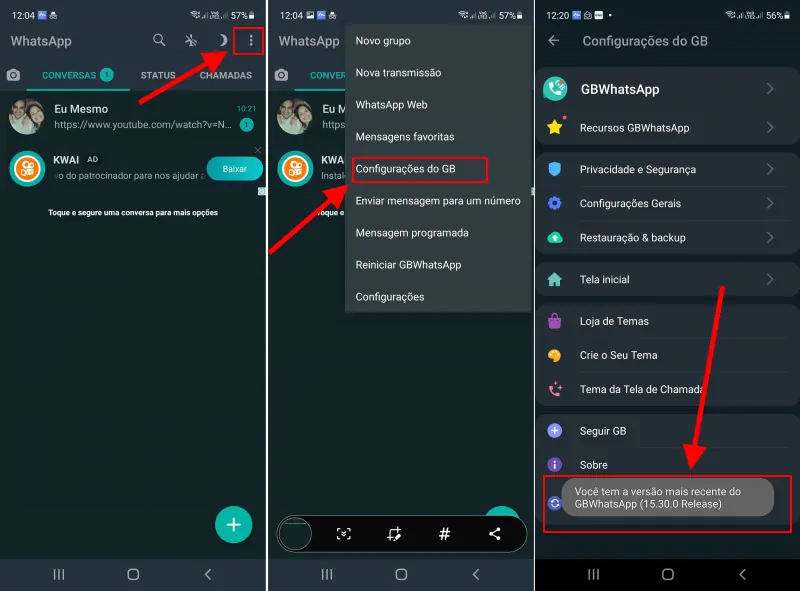The width and height of the screenshot is (800, 591).
Task: Tap the phone icon for Tema da Tela de Chamada
Action: point(555,389)
